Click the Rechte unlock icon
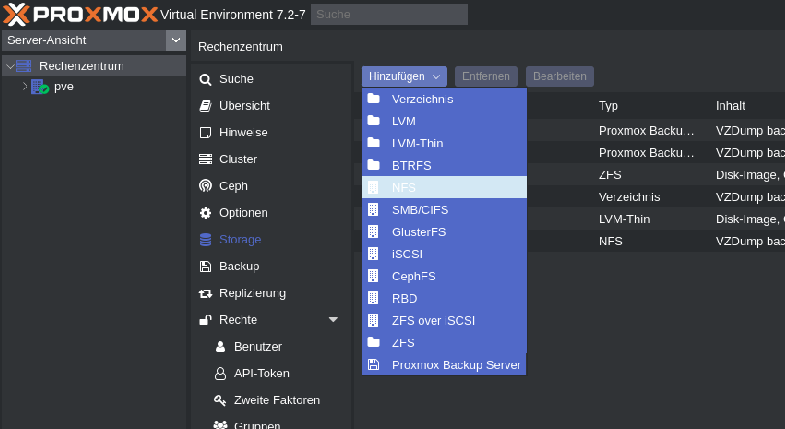This screenshot has width=785, height=429. pyautogui.click(x=205, y=320)
